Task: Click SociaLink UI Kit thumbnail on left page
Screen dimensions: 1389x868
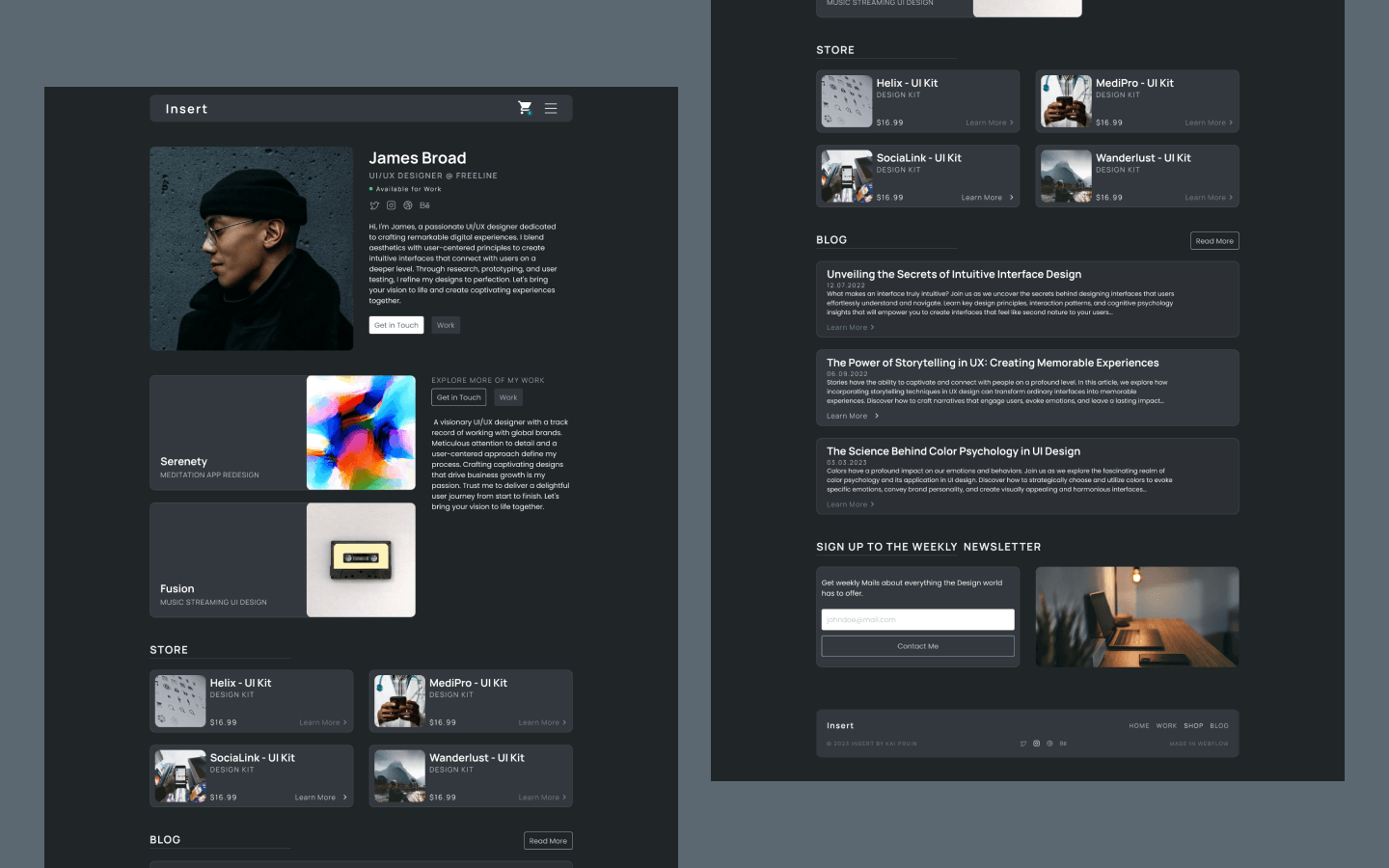Action: point(180,776)
